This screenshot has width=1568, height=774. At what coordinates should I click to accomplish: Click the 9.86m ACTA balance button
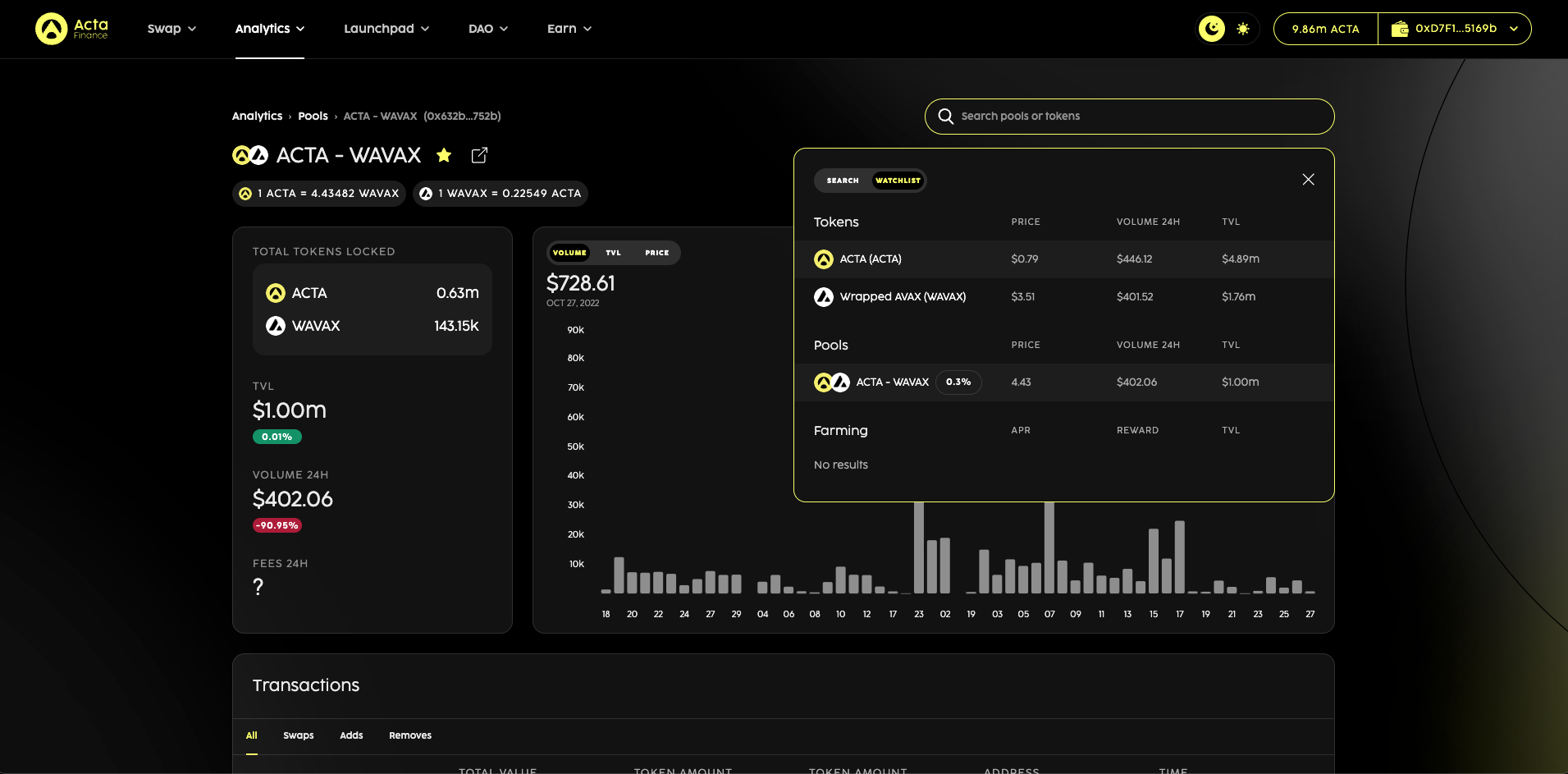[1326, 29]
